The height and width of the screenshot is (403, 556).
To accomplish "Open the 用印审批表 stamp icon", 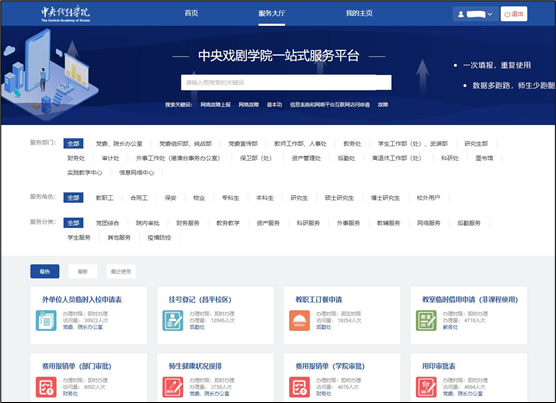I will pyautogui.click(x=426, y=387).
